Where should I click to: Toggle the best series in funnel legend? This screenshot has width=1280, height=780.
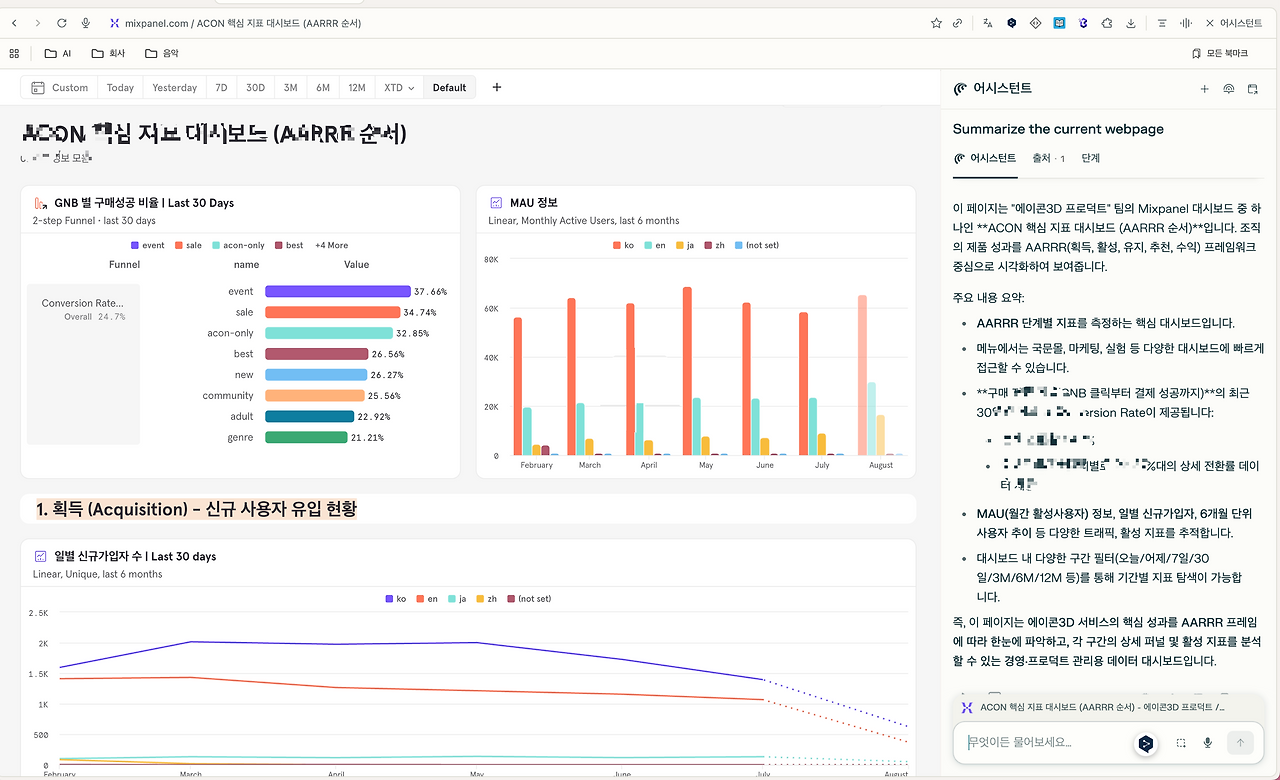(x=289, y=245)
